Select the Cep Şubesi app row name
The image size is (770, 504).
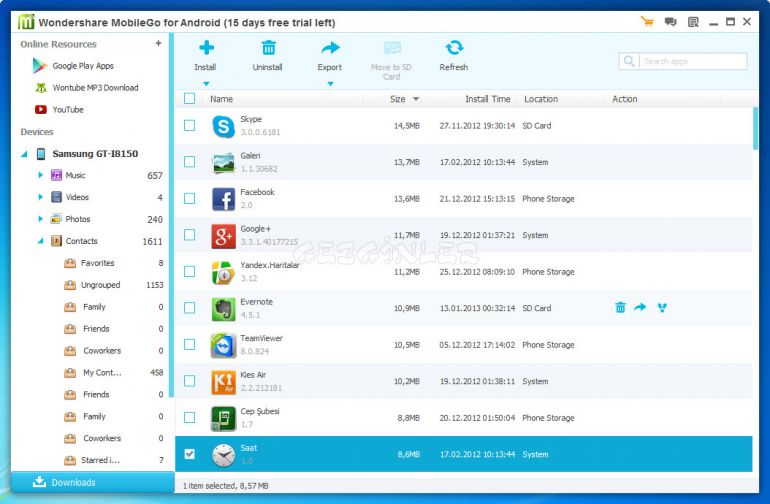click(x=260, y=411)
